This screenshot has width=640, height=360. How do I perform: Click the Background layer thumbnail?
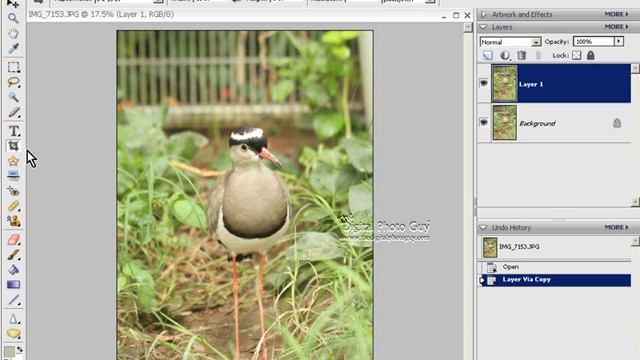504,122
